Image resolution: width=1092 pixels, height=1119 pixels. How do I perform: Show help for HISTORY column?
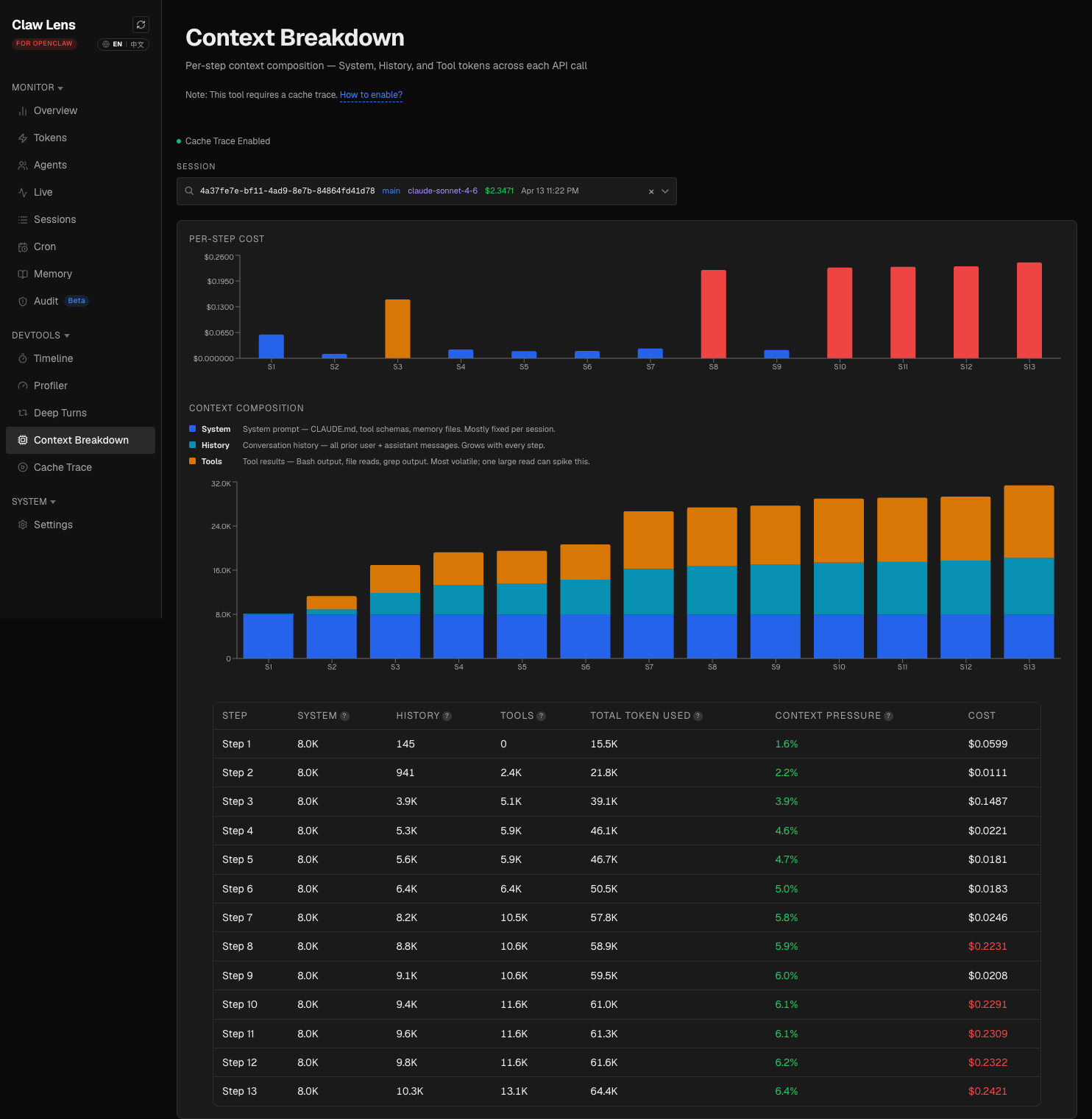447,717
